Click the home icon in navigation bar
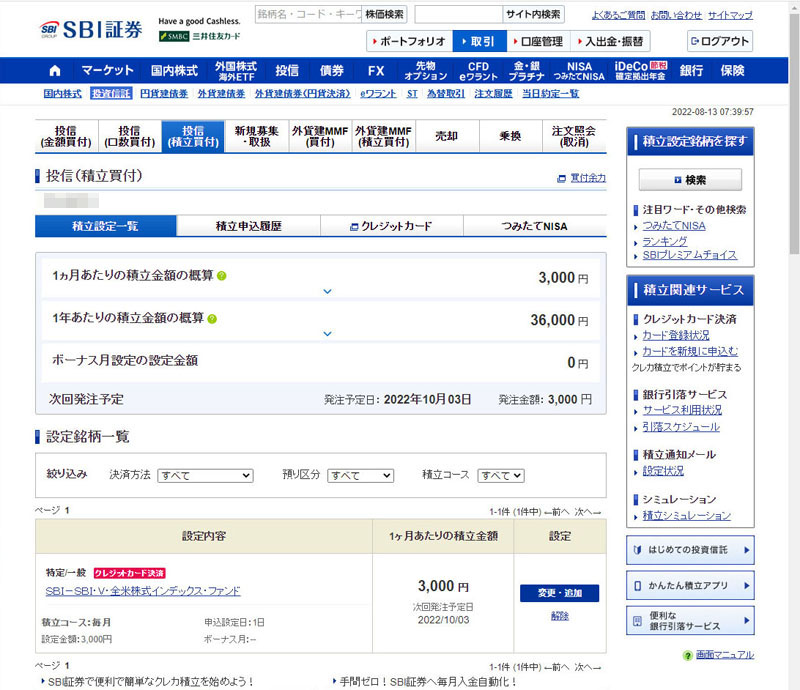800x690 pixels. point(54,71)
